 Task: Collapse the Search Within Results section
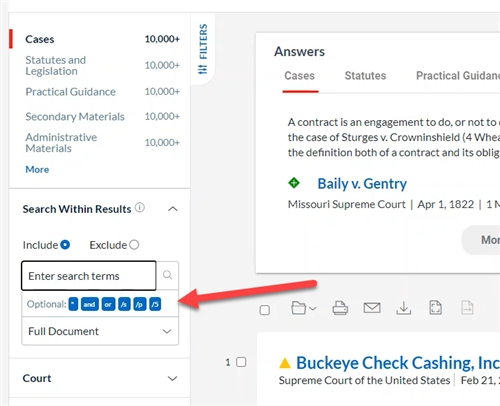(x=173, y=209)
